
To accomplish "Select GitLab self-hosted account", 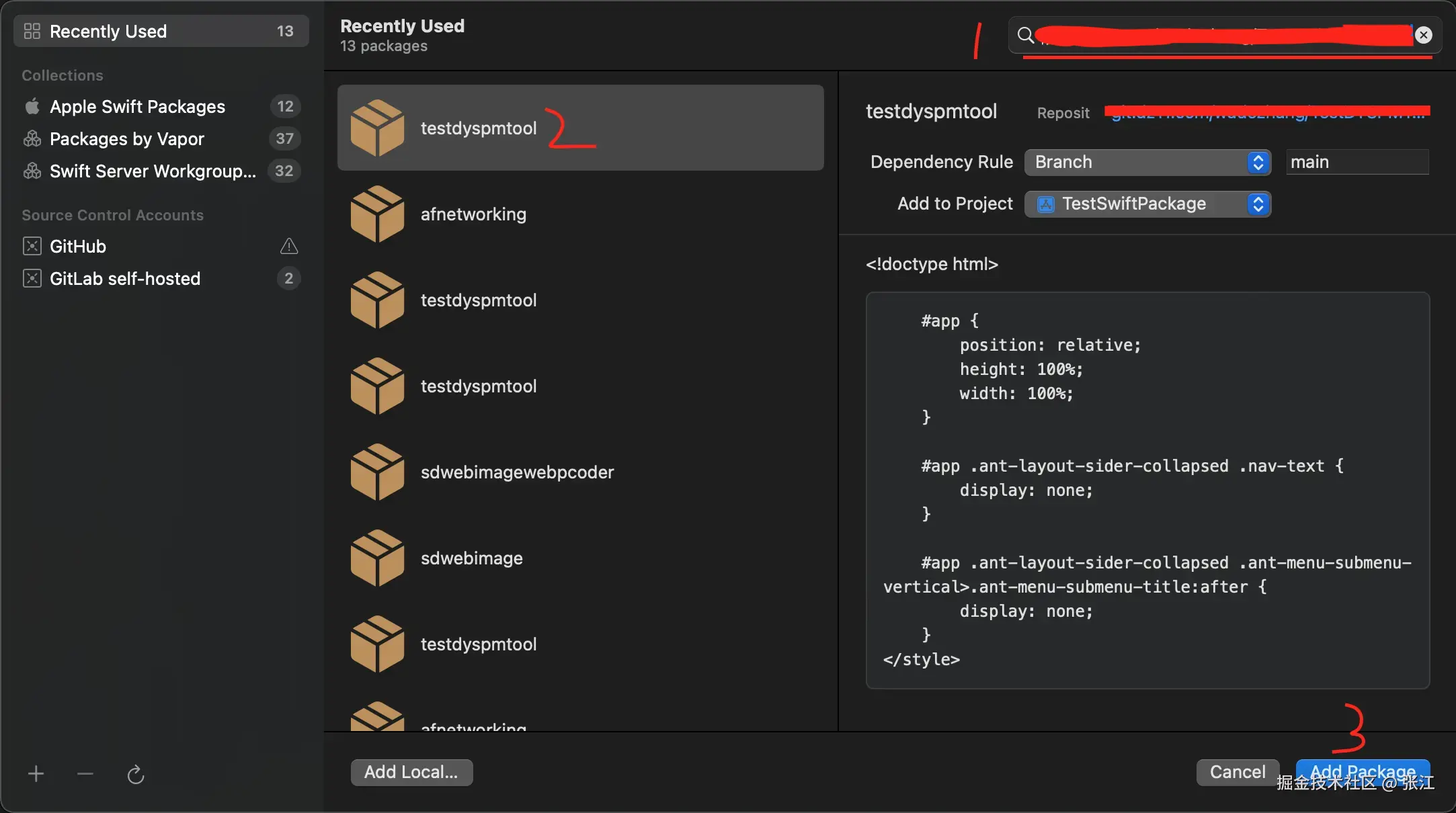I will point(125,279).
